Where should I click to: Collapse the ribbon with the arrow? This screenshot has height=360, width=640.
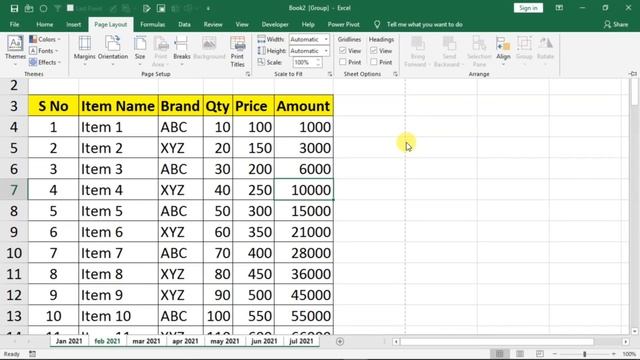[x=633, y=74]
